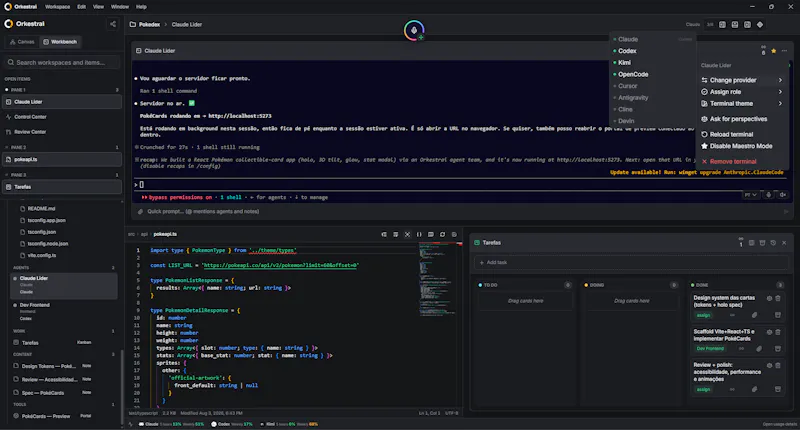The width and height of the screenshot is (800, 430).
Task: Close the Tarefas panel
Action: (x=784, y=243)
